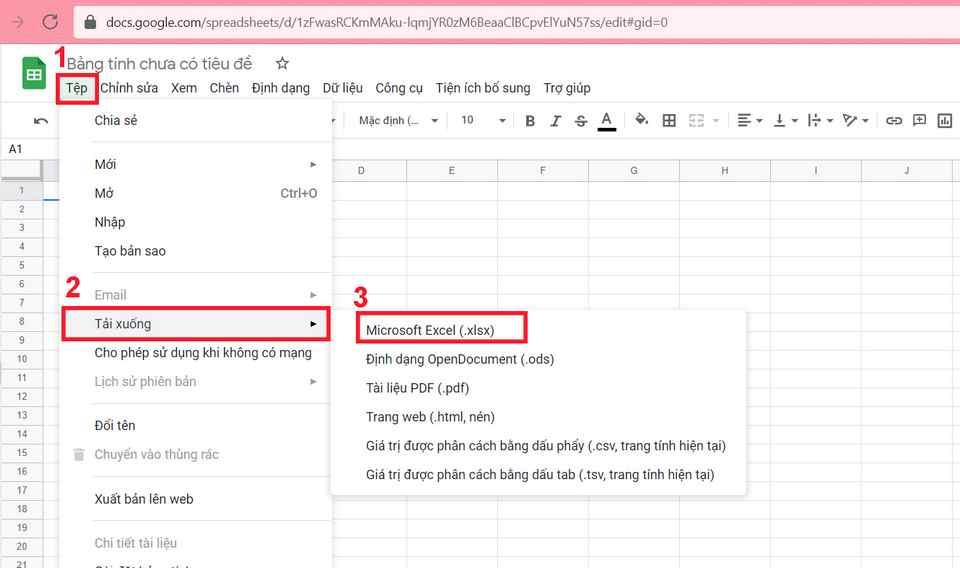Click the undo arrow icon
Screen dimensions: 960x568
pyautogui.click(x=41, y=121)
